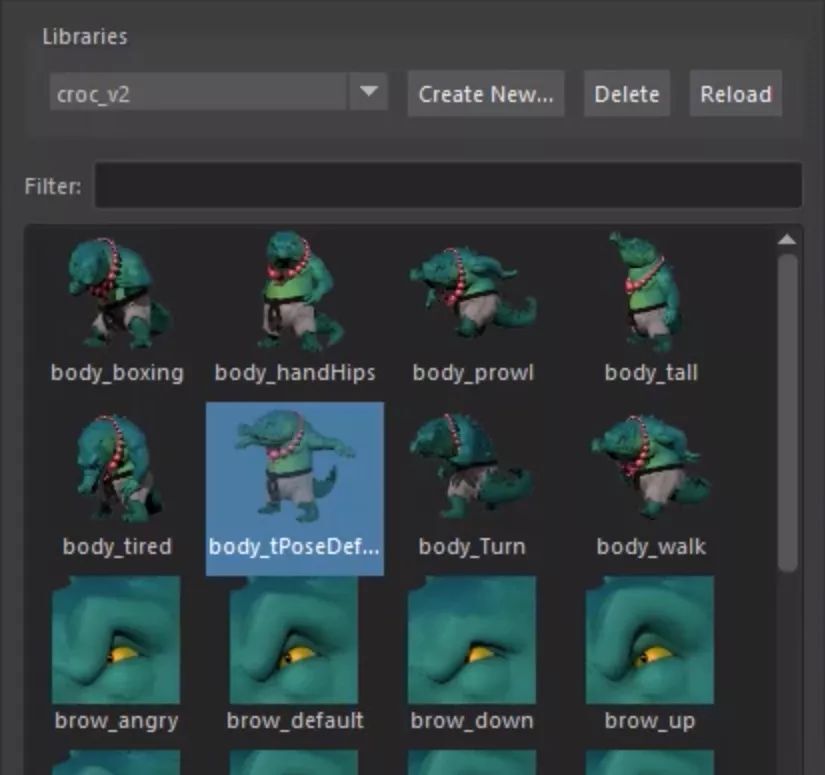Click the scrollbar up arrow
The height and width of the screenshot is (775, 825).
787,240
